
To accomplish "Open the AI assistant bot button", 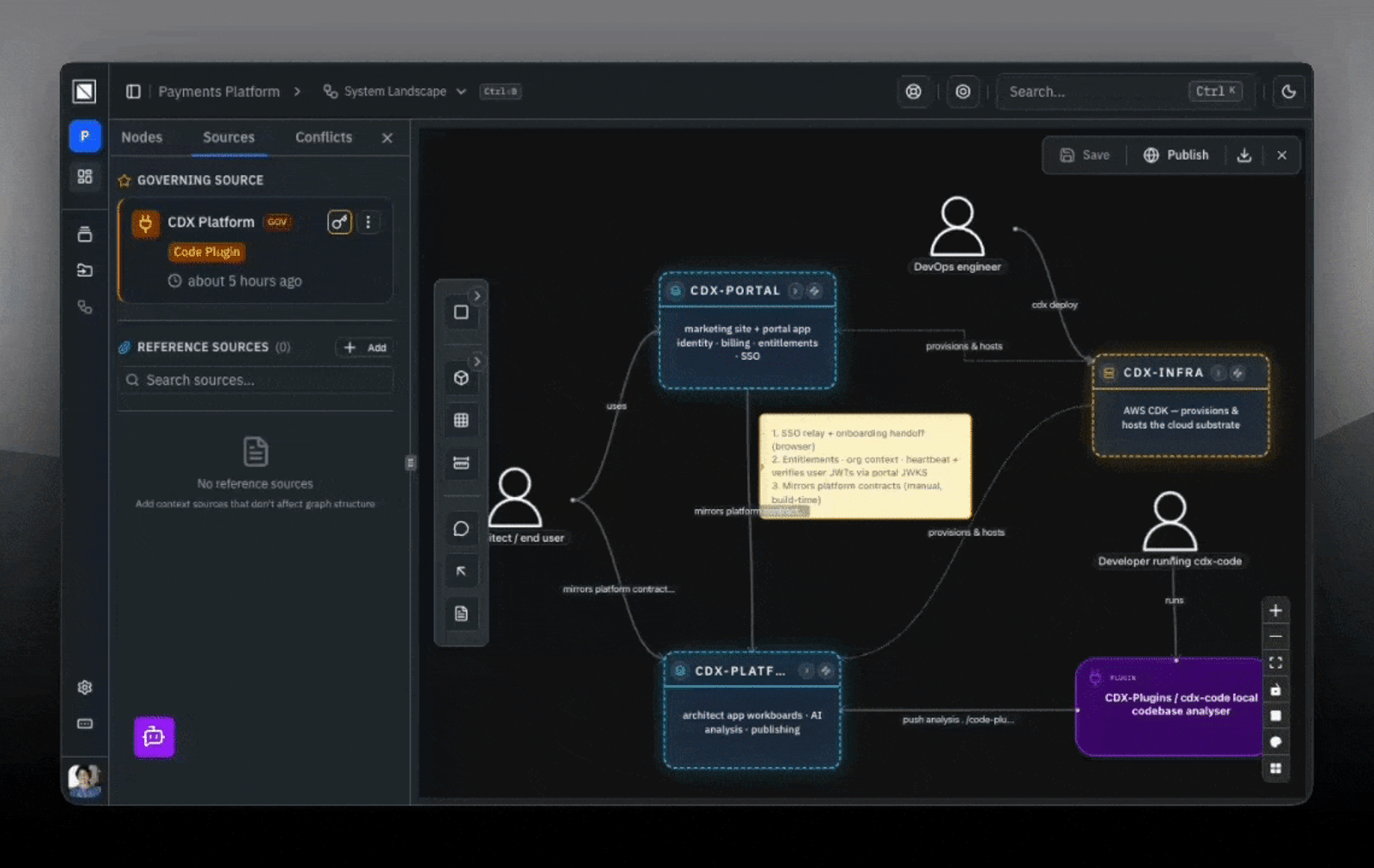I will [155, 737].
